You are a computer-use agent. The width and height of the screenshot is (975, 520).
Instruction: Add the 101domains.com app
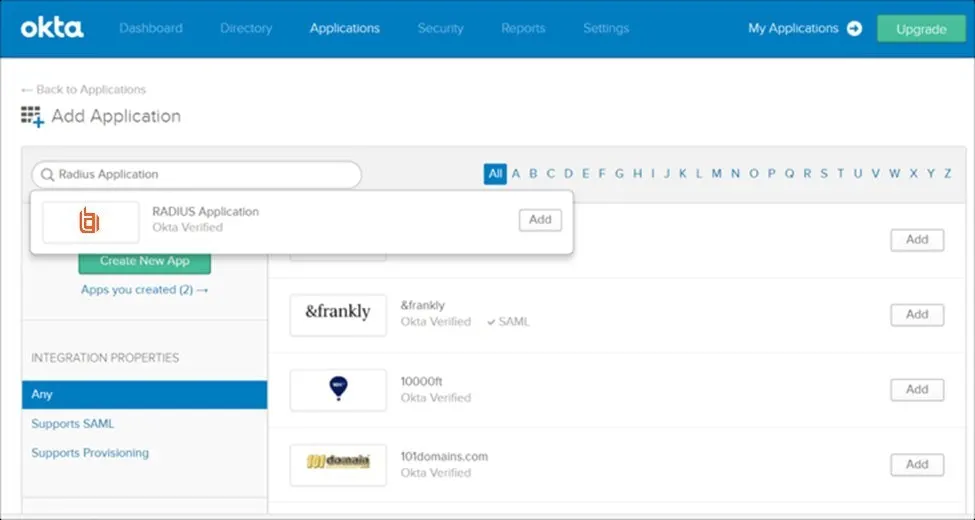pos(917,465)
